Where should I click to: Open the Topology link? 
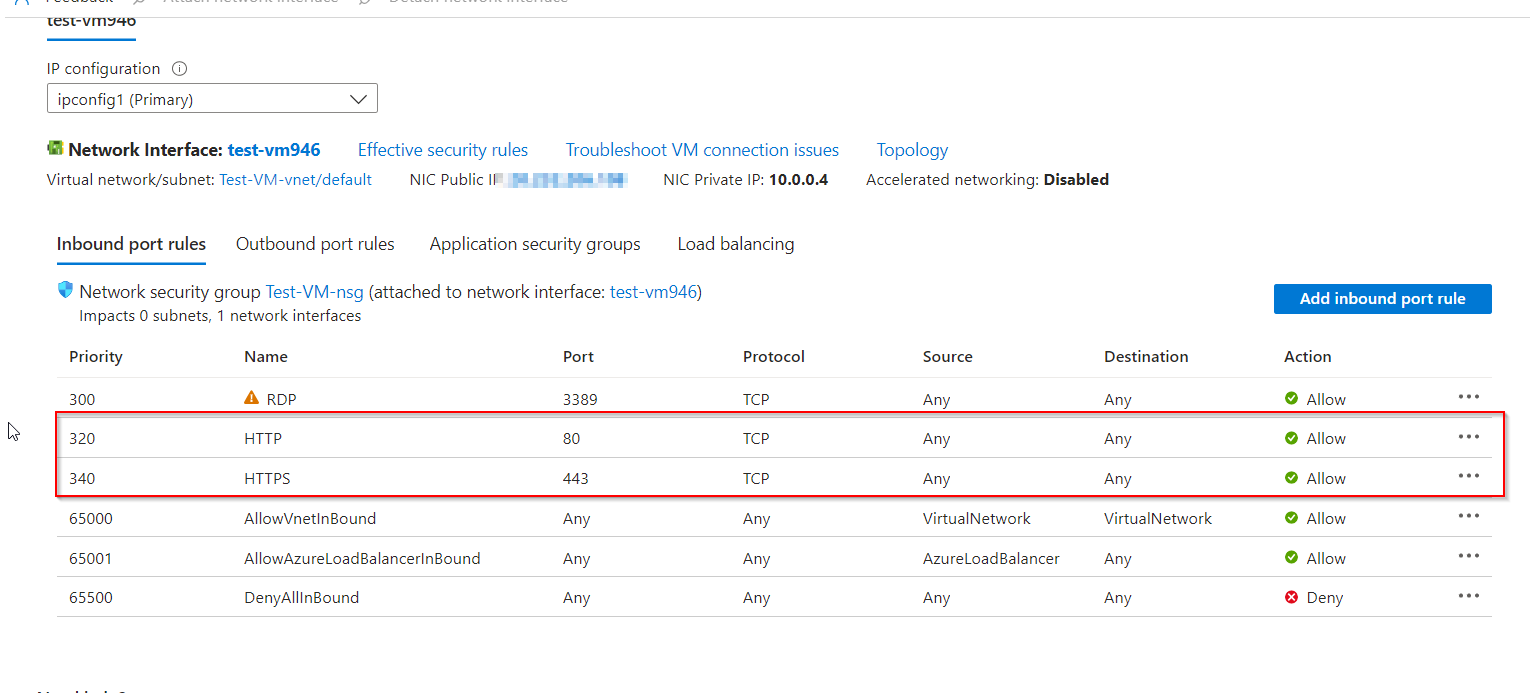[x=912, y=150]
